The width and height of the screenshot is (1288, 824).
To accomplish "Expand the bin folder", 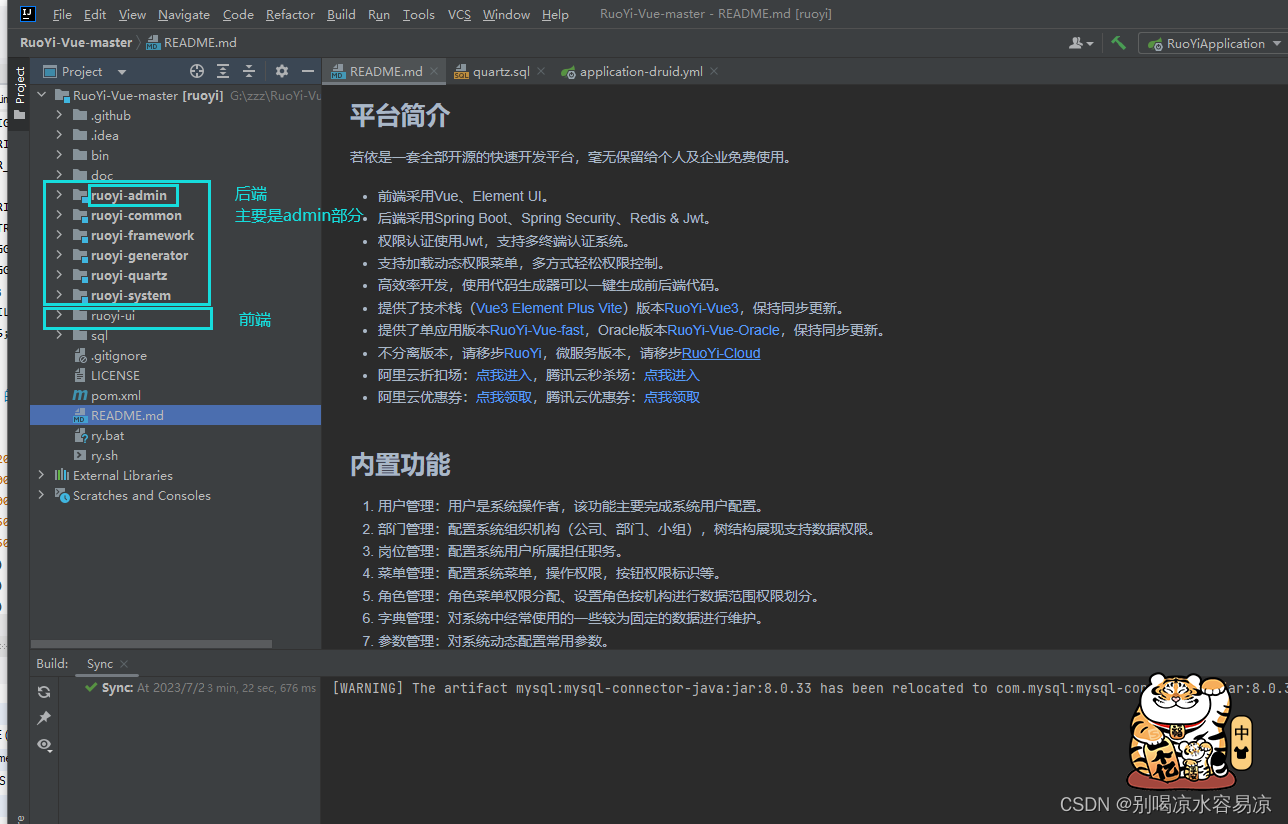I will 59,155.
